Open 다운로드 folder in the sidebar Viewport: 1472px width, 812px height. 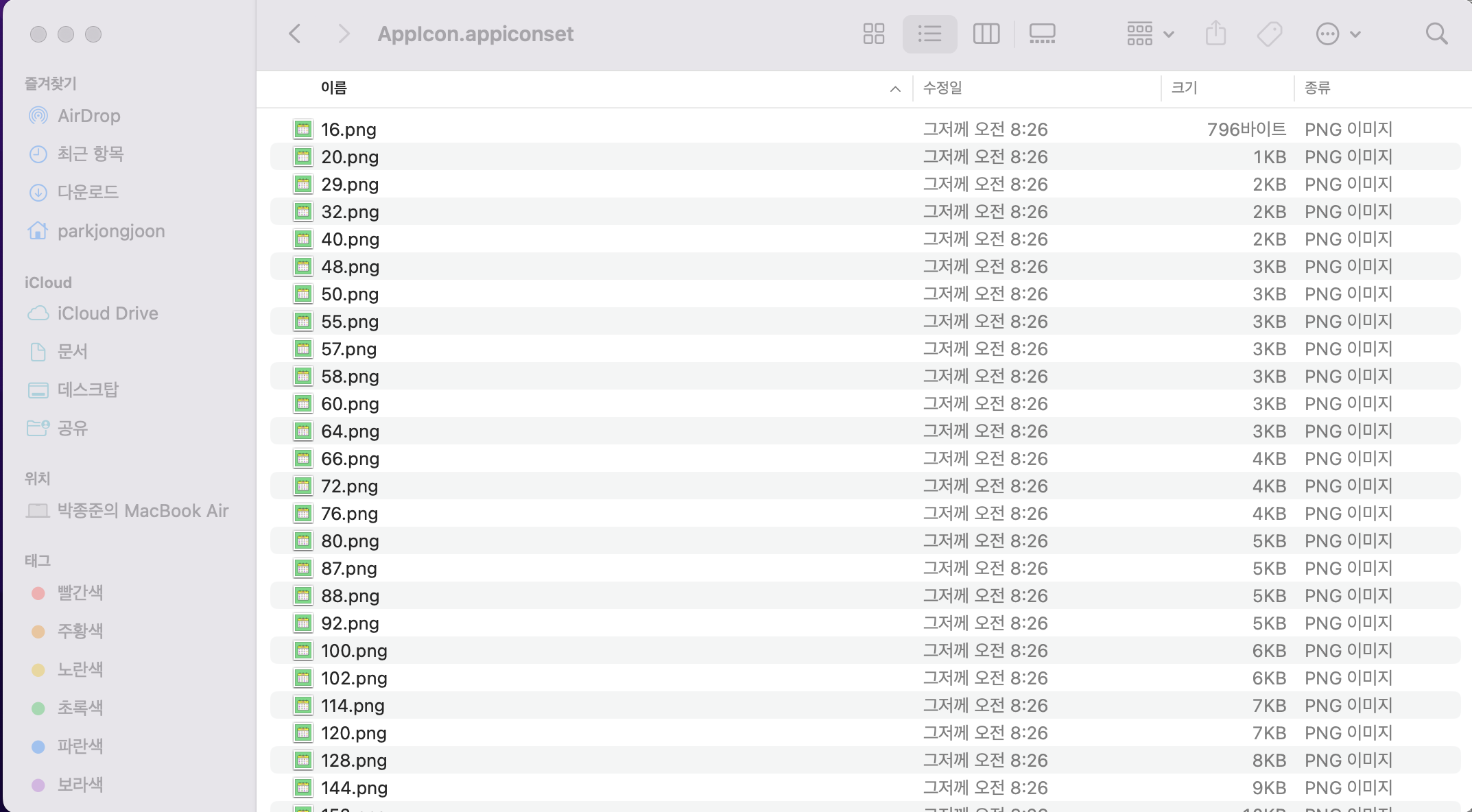click(88, 192)
